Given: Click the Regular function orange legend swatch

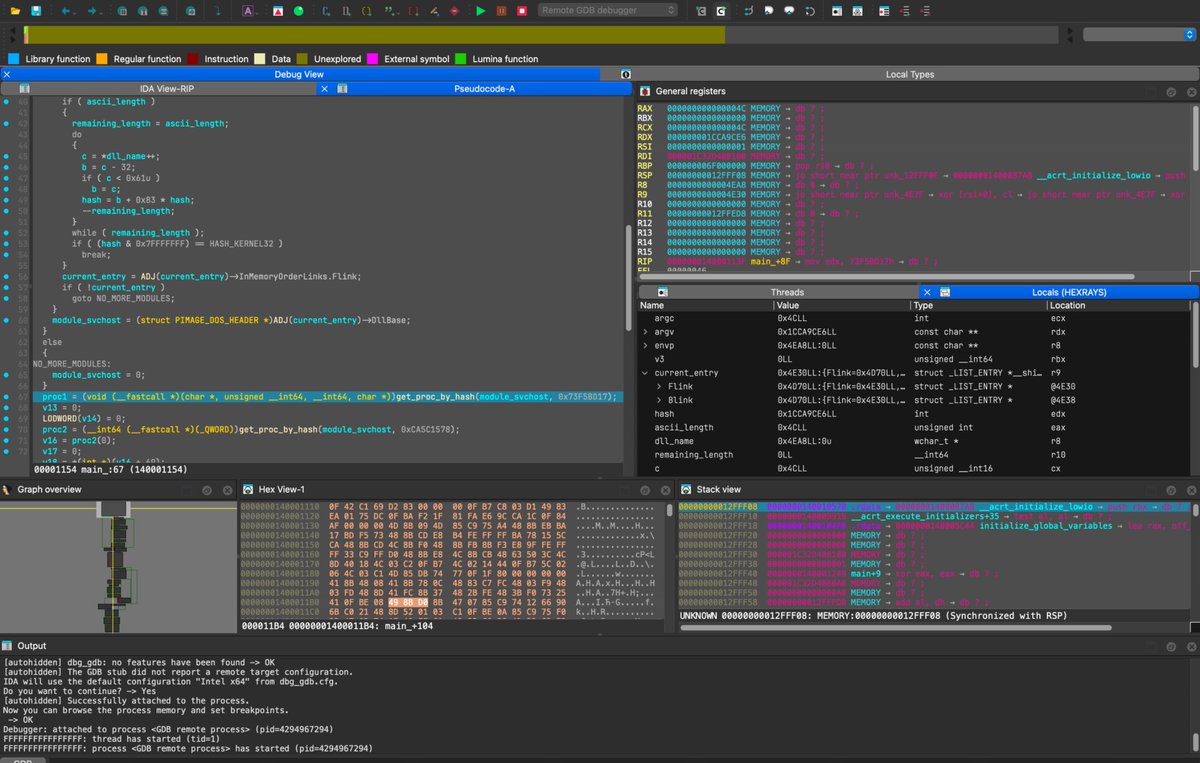Looking at the screenshot, I should [x=101, y=59].
